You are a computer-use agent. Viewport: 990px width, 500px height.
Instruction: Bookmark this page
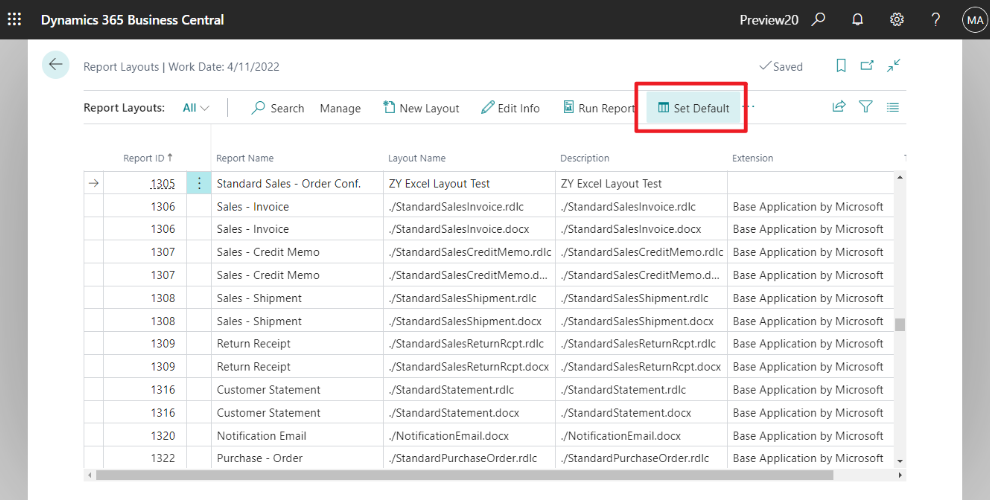tap(841, 66)
